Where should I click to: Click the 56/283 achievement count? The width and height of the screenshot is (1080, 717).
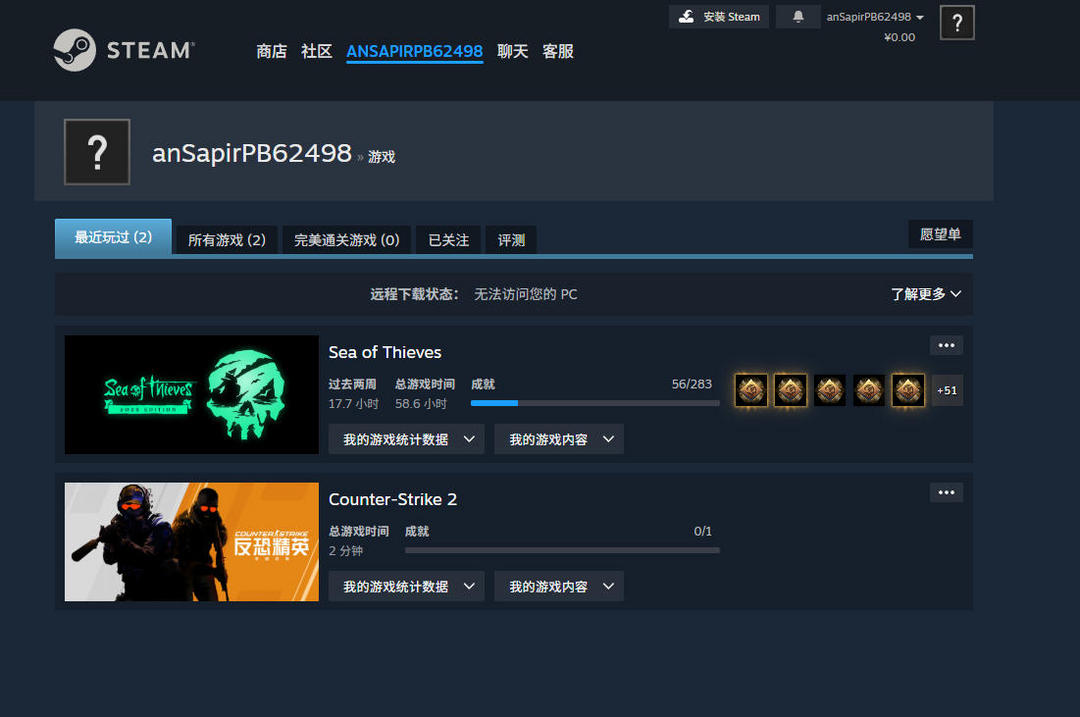[x=692, y=384]
